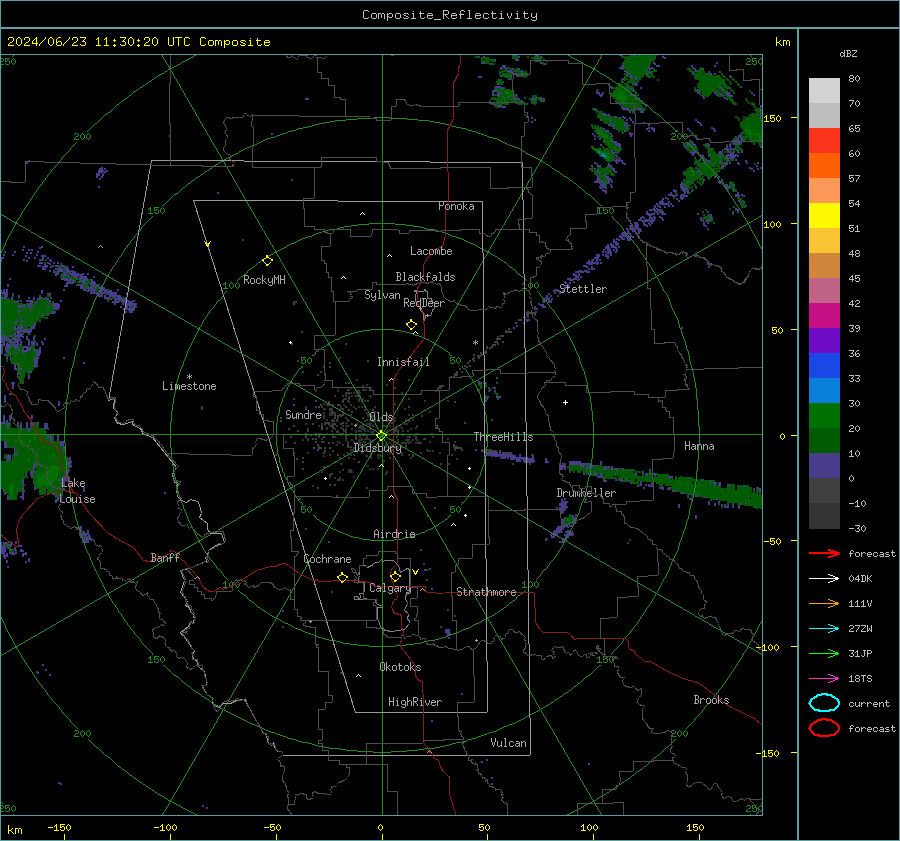Click the Airdrie town label
This screenshot has width=900, height=841.
pyautogui.click(x=394, y=534)
